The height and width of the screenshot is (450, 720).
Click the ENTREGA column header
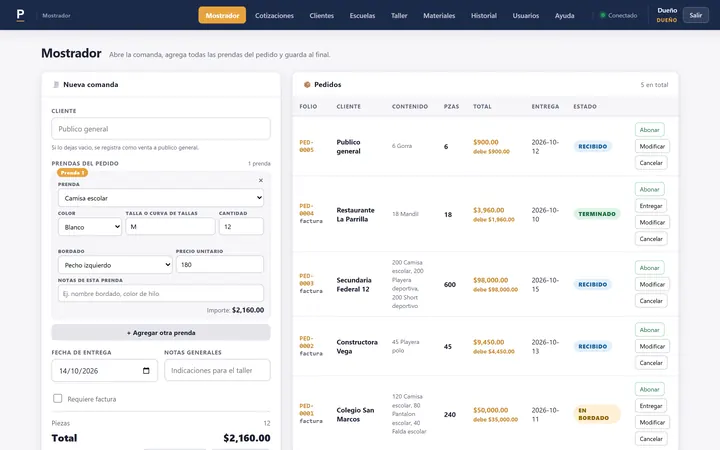545,107
